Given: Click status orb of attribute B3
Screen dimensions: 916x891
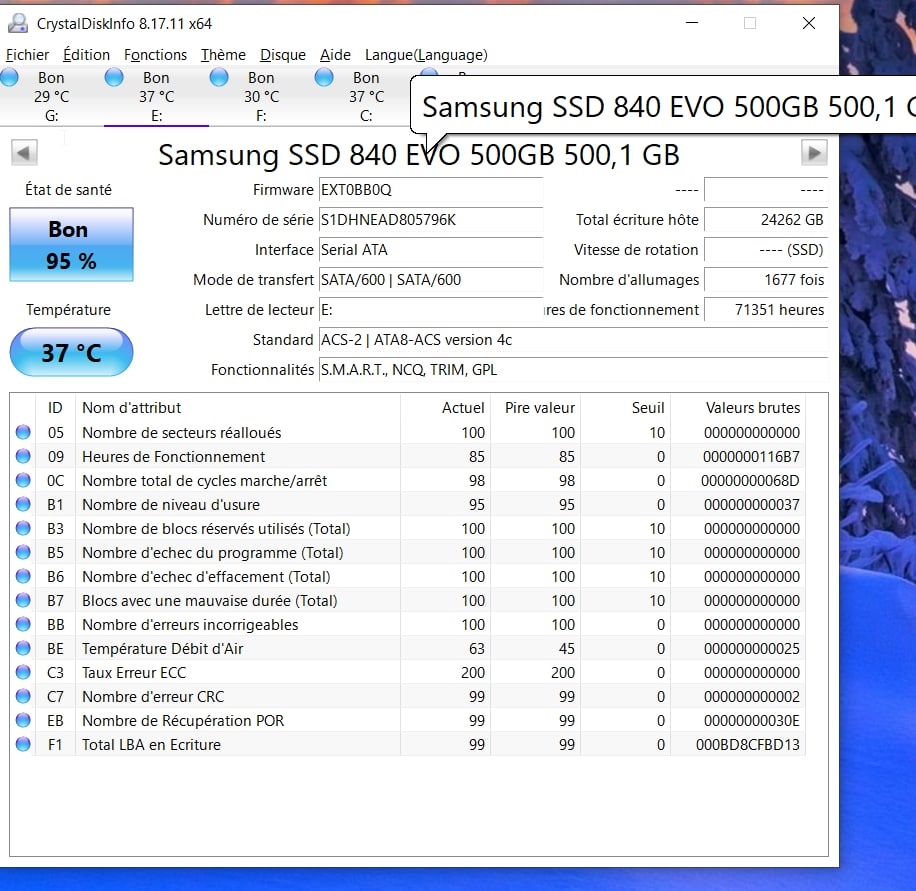Looking at the screenshot, I should (x=23, y=528).
